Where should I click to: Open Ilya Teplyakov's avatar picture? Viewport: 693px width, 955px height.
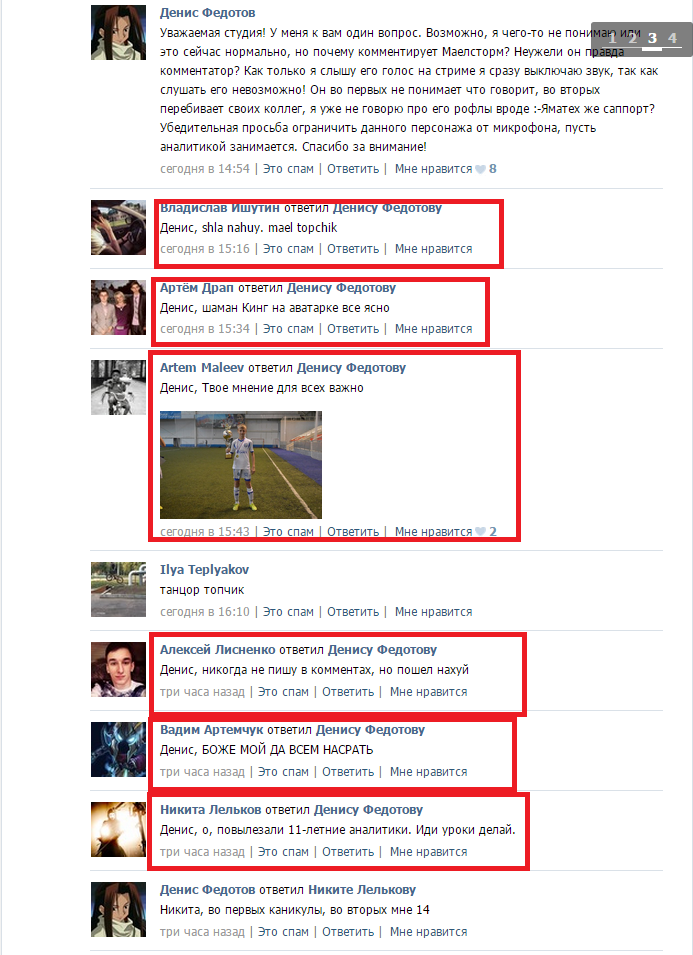click(118, 589)
